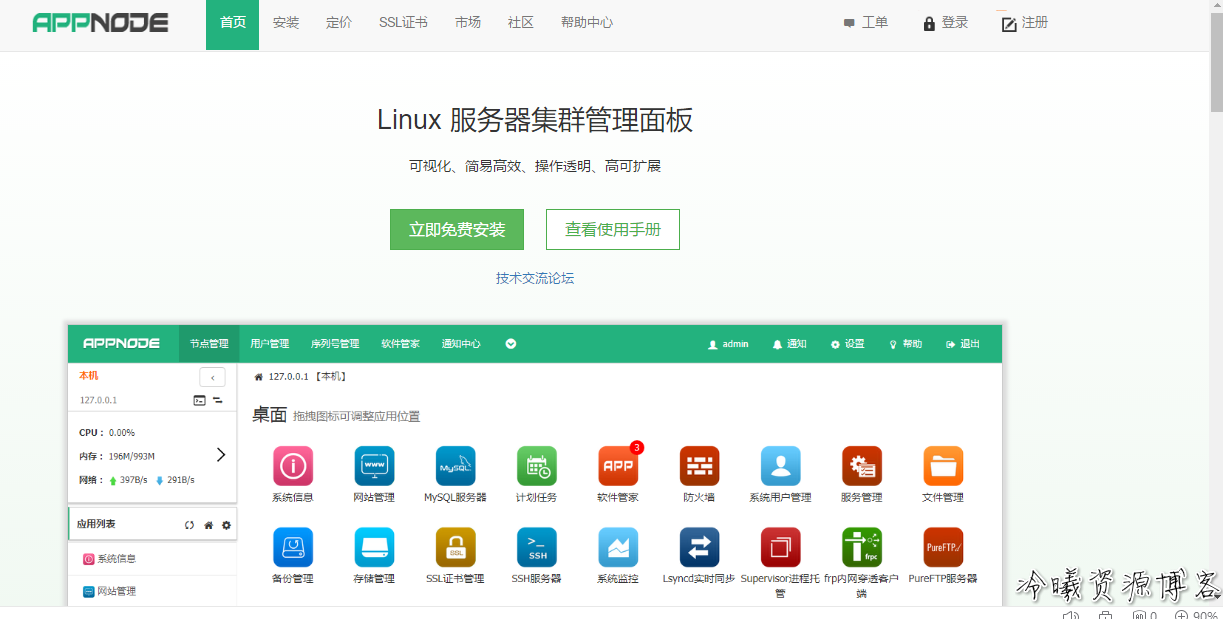Click the switch icon right of the terminal icon
Viewport: 1223px width, 619px height.
click(x=217, y=400)
